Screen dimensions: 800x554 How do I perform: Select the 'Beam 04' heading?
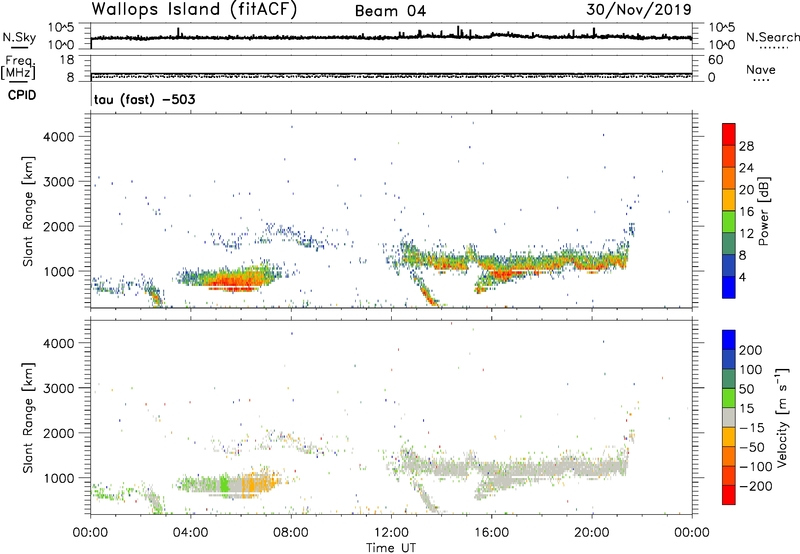tap(390, 11)
